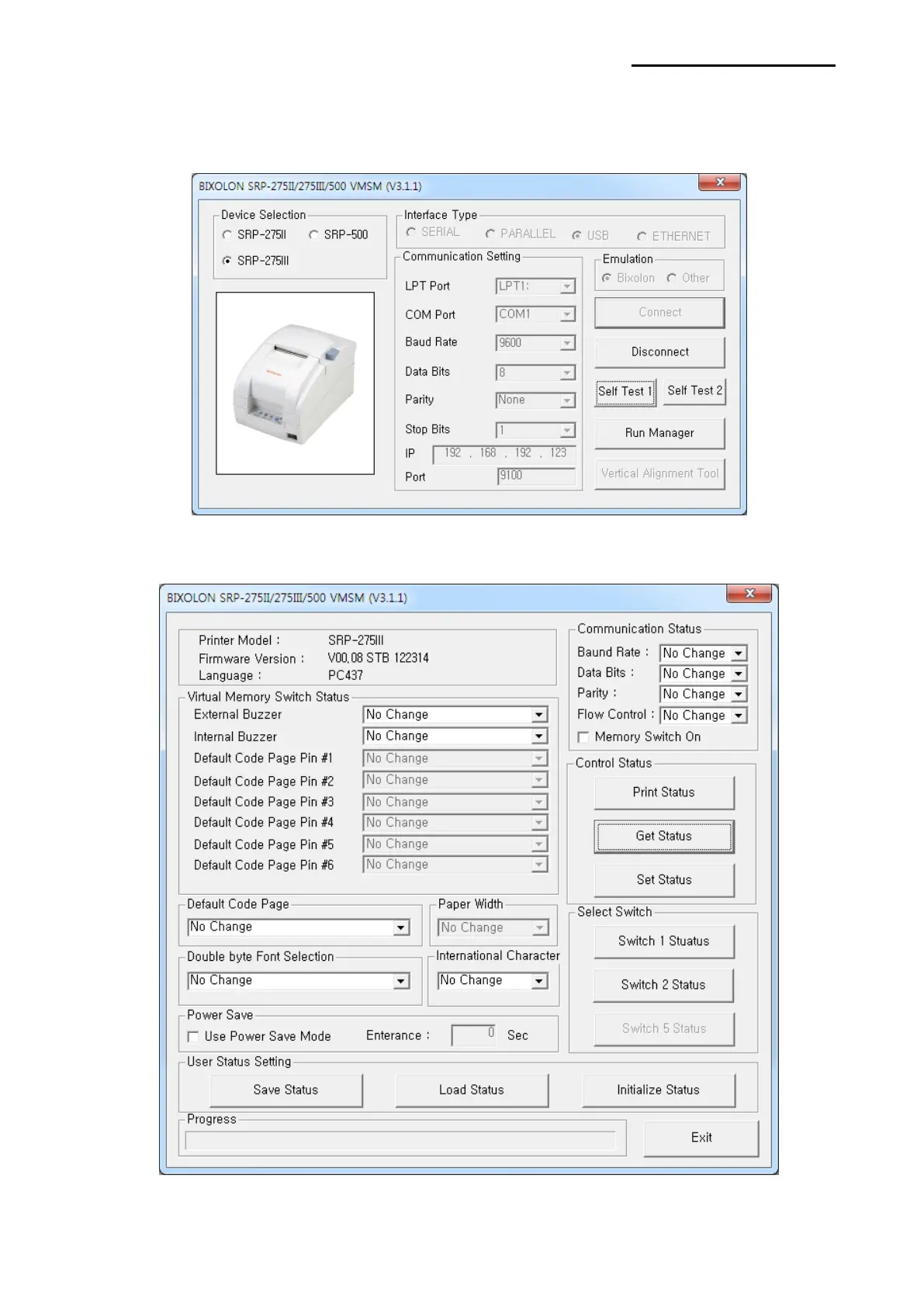
Task: Select the SRP-275II radio button
Action: (227, 234)
